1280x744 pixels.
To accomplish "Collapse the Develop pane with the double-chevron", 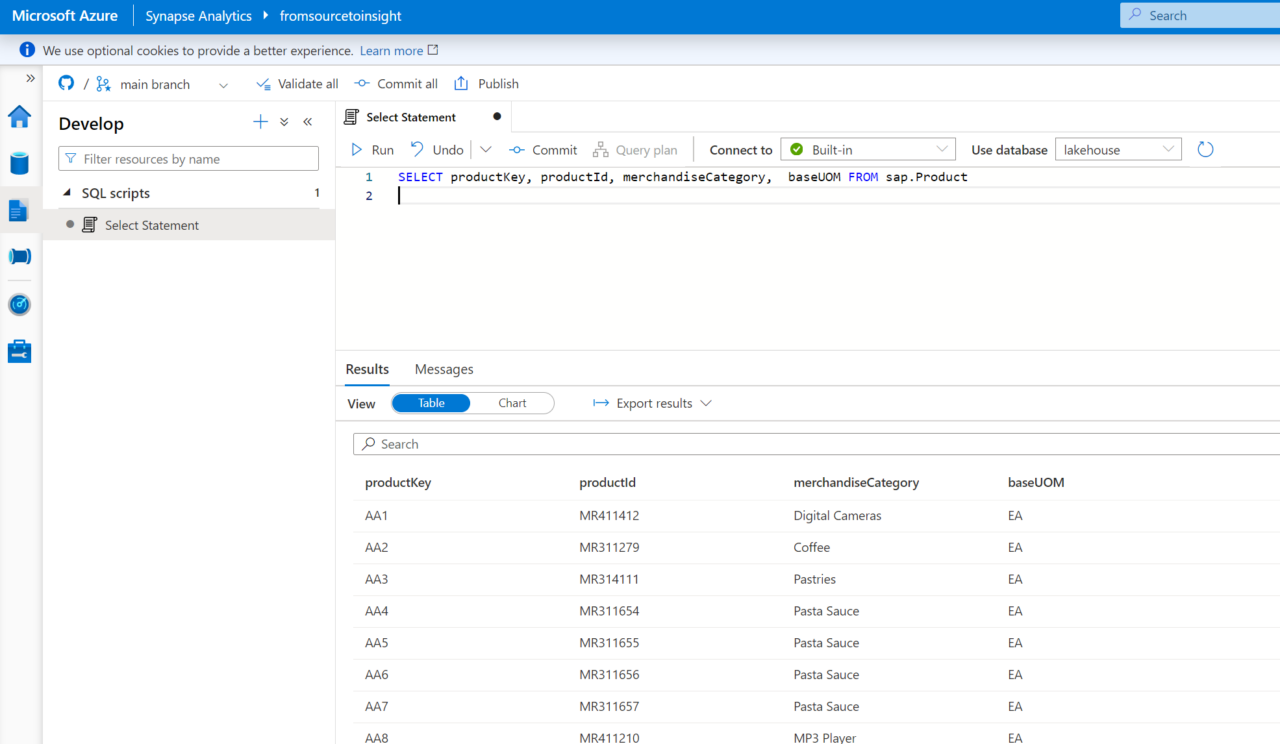I will pyautogui.click(x=307, y=121).
